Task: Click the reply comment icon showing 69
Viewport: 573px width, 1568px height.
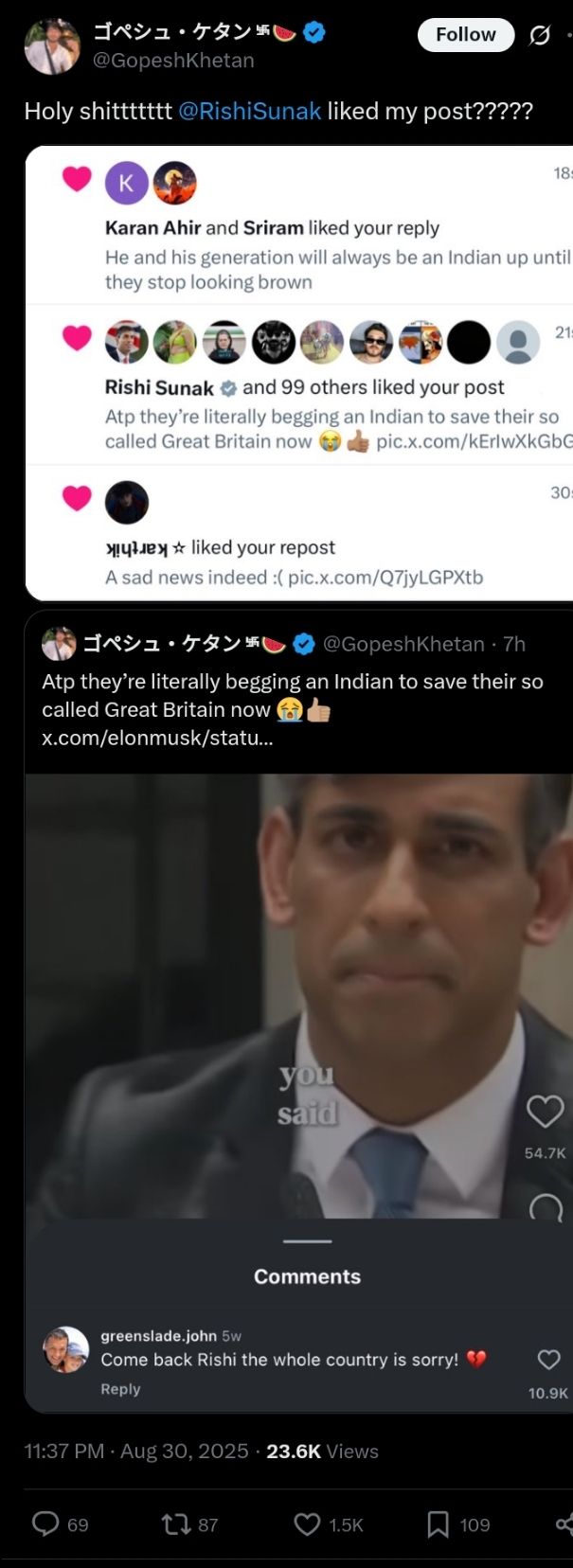Action: tap(46, 1523)
